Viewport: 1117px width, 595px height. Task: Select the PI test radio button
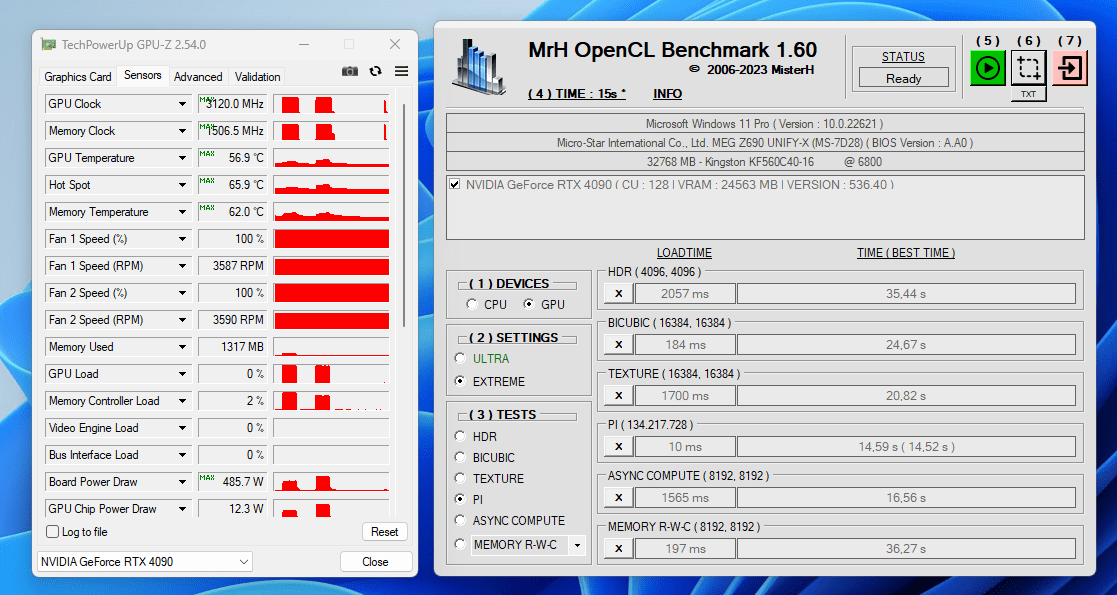(x=460, y=500)
